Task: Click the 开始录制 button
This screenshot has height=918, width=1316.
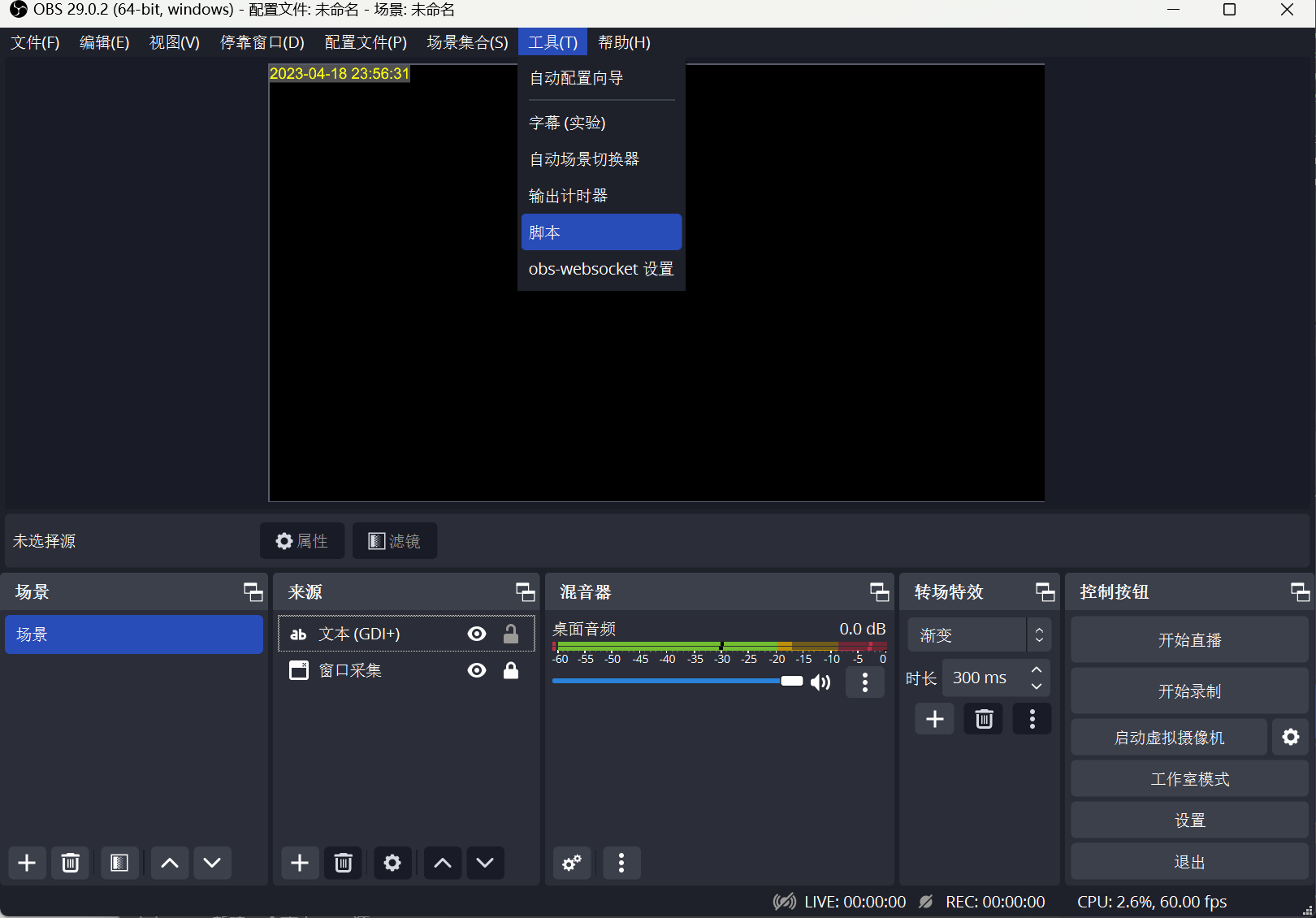Action: [x=1189, y=691]
